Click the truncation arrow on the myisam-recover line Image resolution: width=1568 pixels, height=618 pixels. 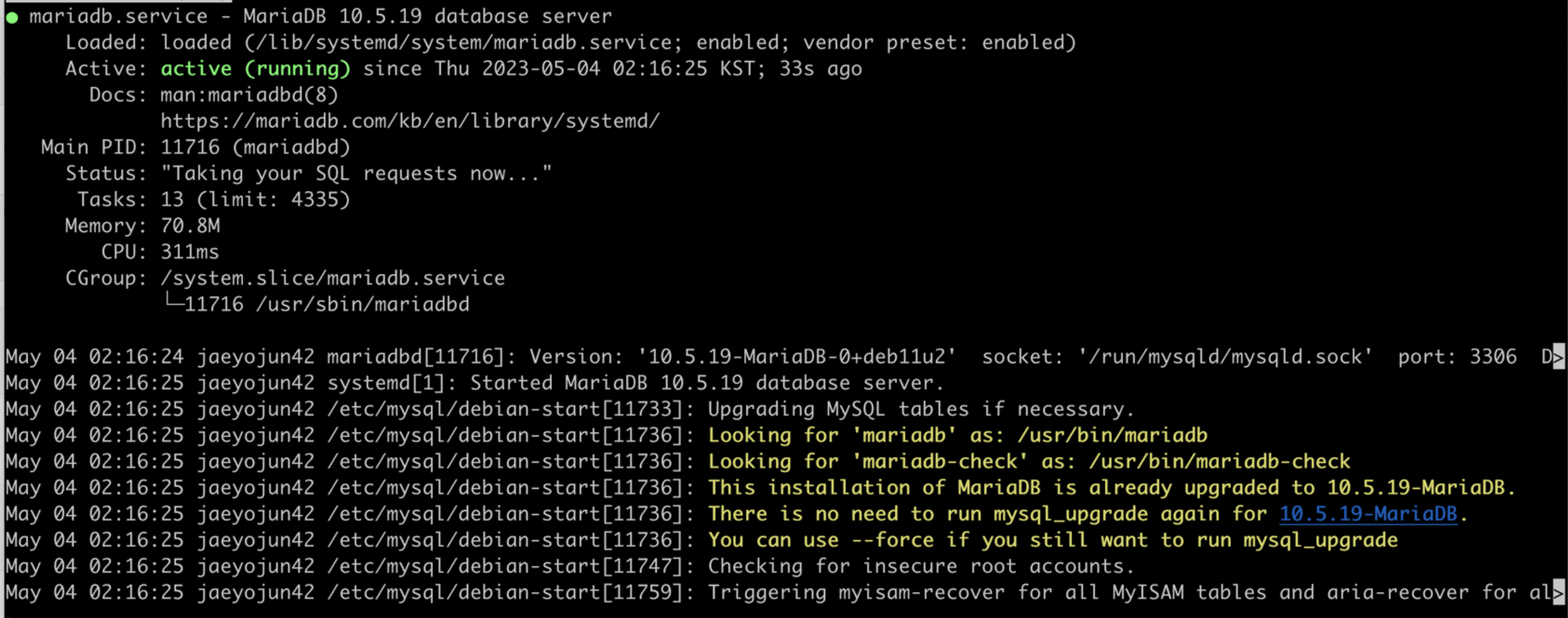[x=1558, y=592]
